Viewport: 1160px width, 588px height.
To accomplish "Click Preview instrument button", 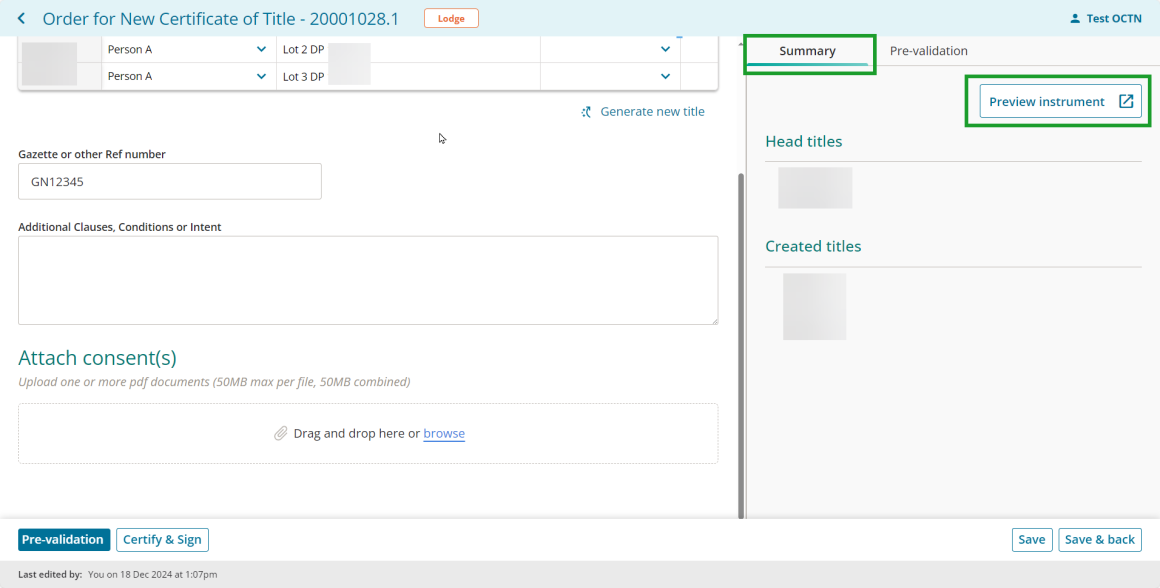I will pyautogui.click(x=1060, y=101).
